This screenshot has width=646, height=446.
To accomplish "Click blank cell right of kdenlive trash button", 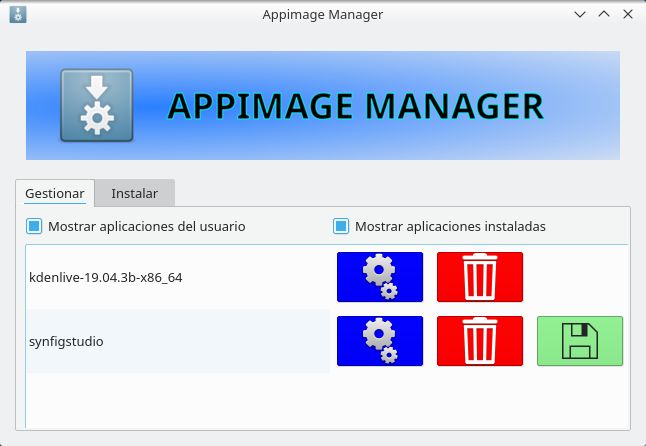I will [x=579, y=276].
